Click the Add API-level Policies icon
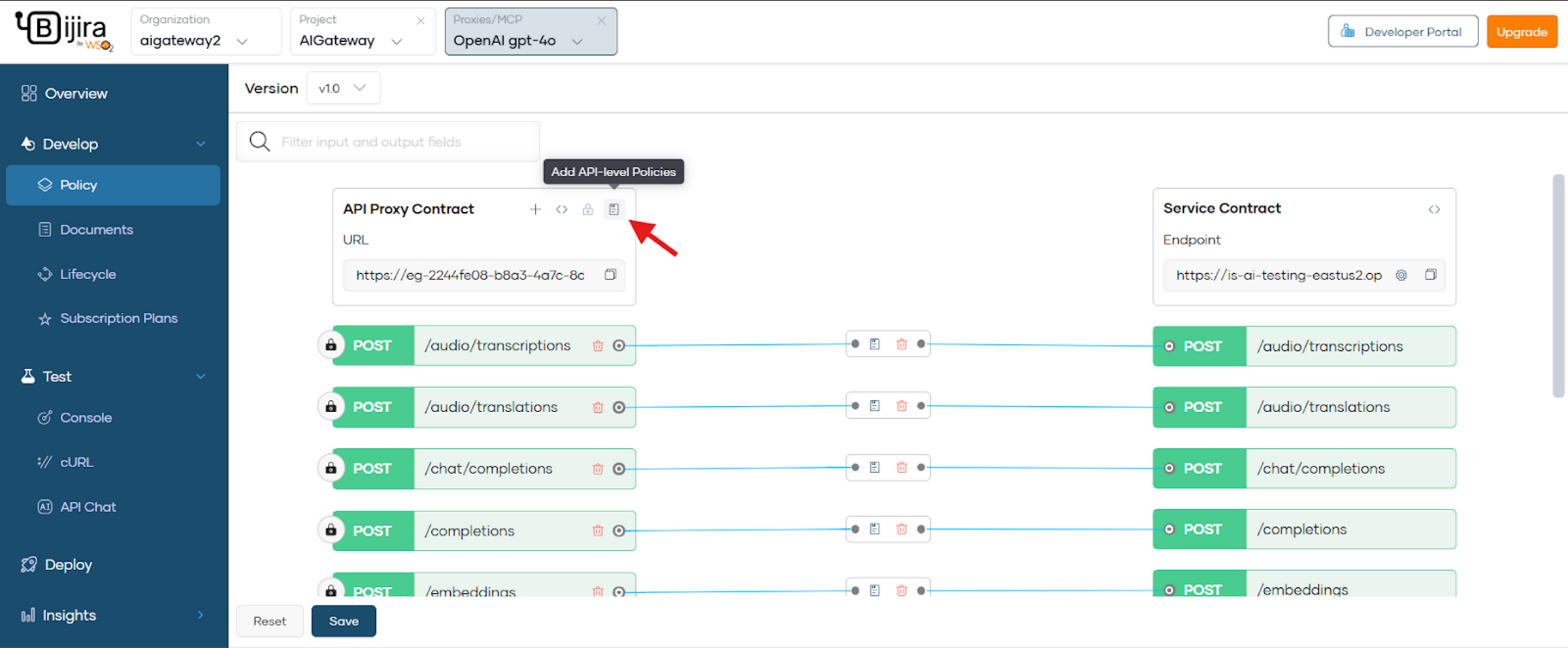Image resolution: width=1568 pixels, height=648 pixels. 613,209
